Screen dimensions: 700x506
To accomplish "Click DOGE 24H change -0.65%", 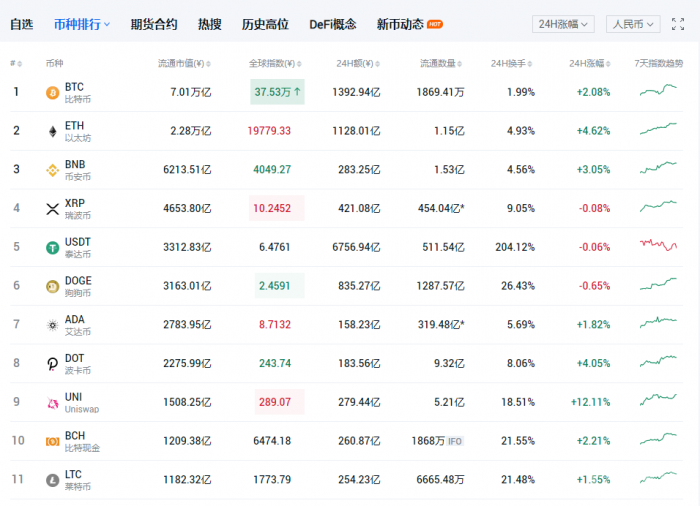I will point(594,286).
